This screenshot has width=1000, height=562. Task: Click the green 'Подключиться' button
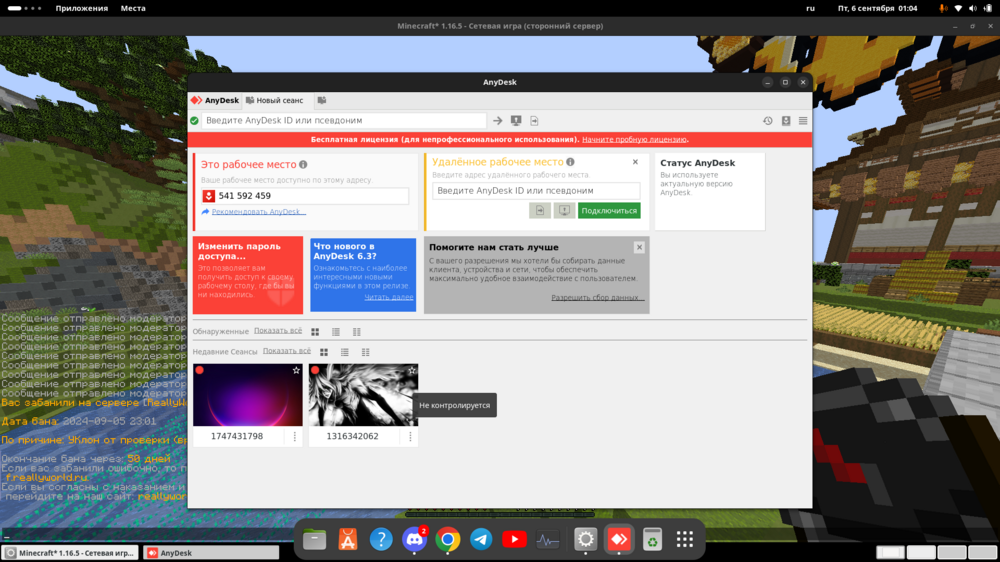[609, 211]
